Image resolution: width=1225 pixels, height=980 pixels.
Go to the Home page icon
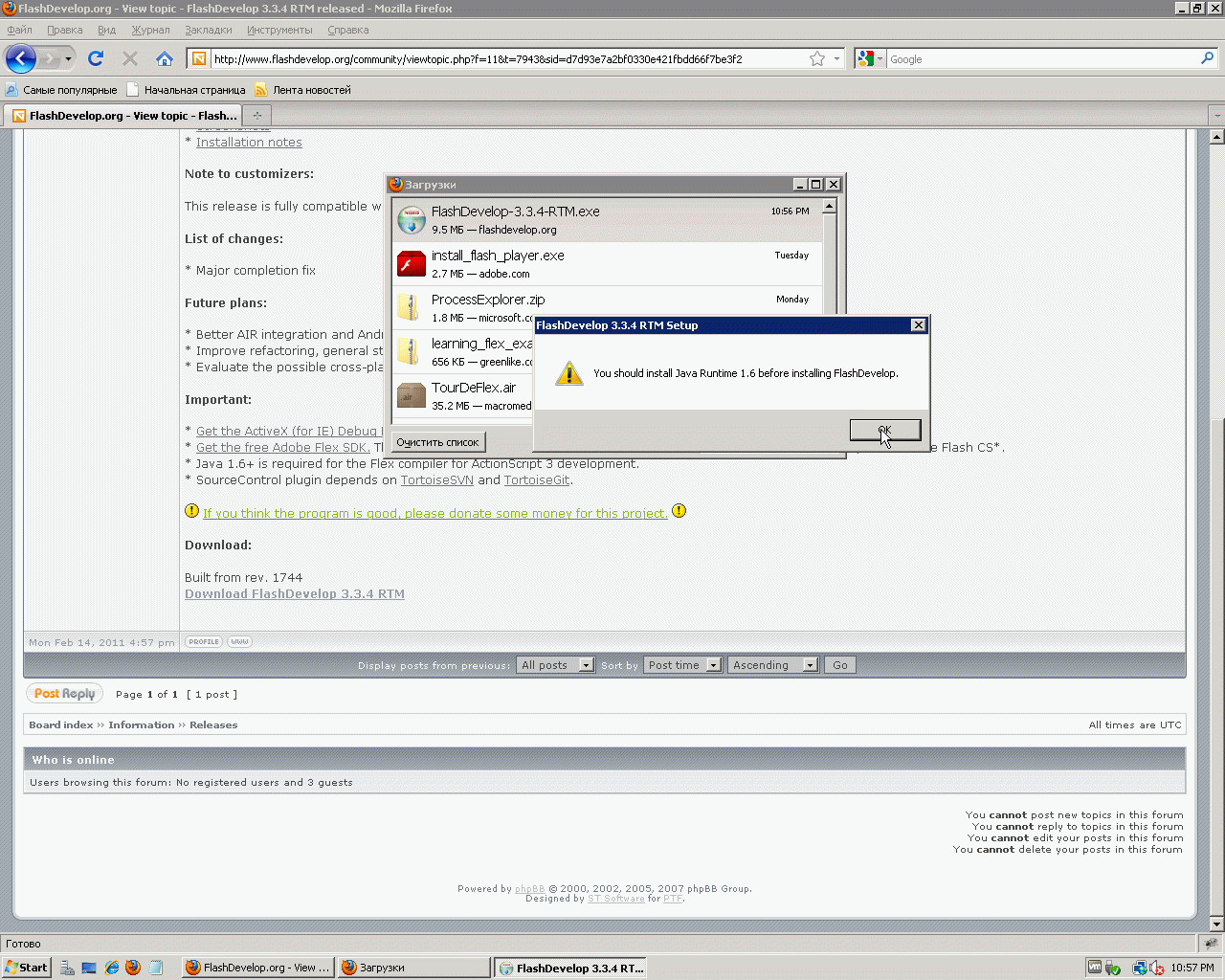pos(165,58)
